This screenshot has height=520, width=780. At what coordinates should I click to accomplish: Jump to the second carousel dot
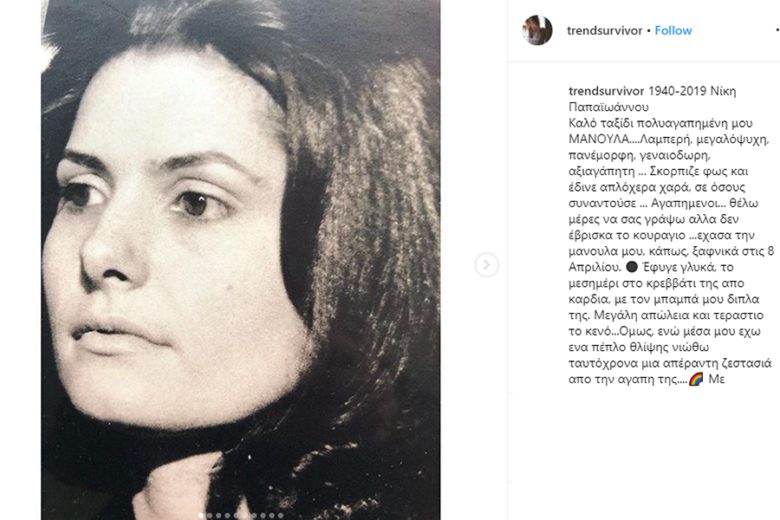tap(209, 516)
